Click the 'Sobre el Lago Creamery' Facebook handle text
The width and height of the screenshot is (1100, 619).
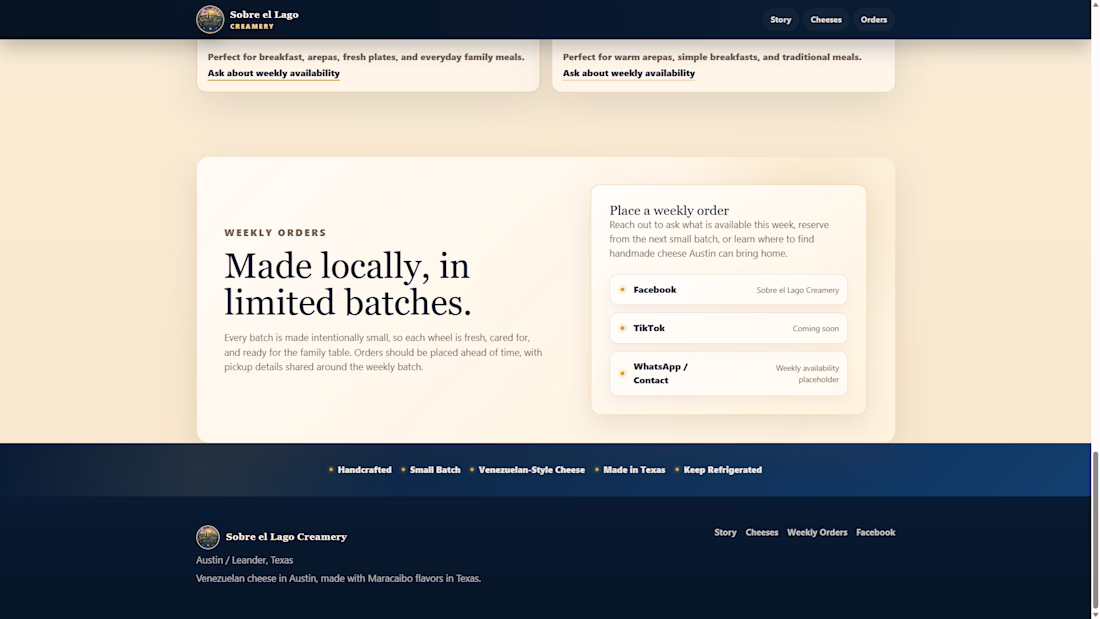tap(797, 291)
